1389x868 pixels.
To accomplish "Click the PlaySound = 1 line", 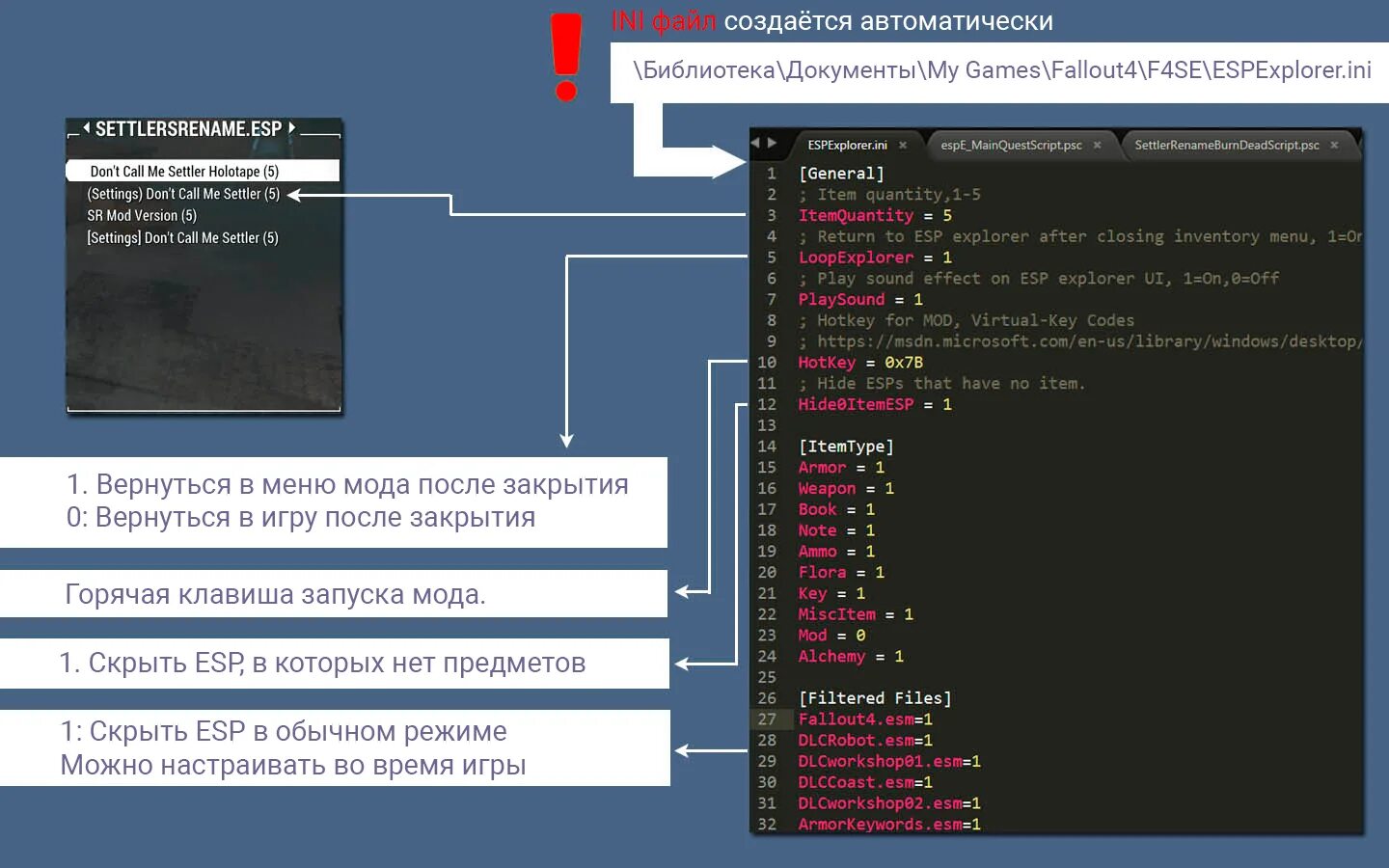I will point(860,299).
